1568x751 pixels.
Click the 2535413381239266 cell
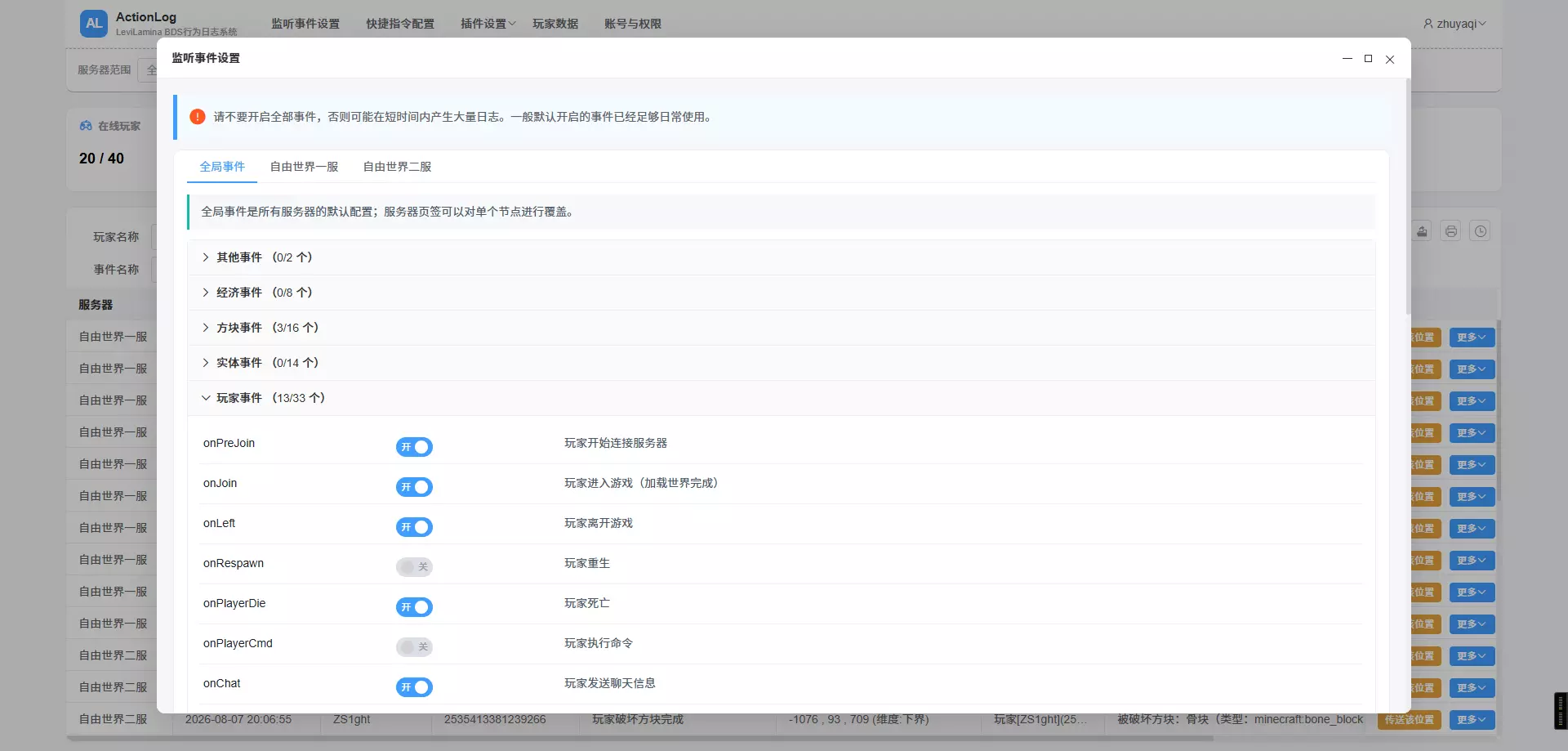495,719
